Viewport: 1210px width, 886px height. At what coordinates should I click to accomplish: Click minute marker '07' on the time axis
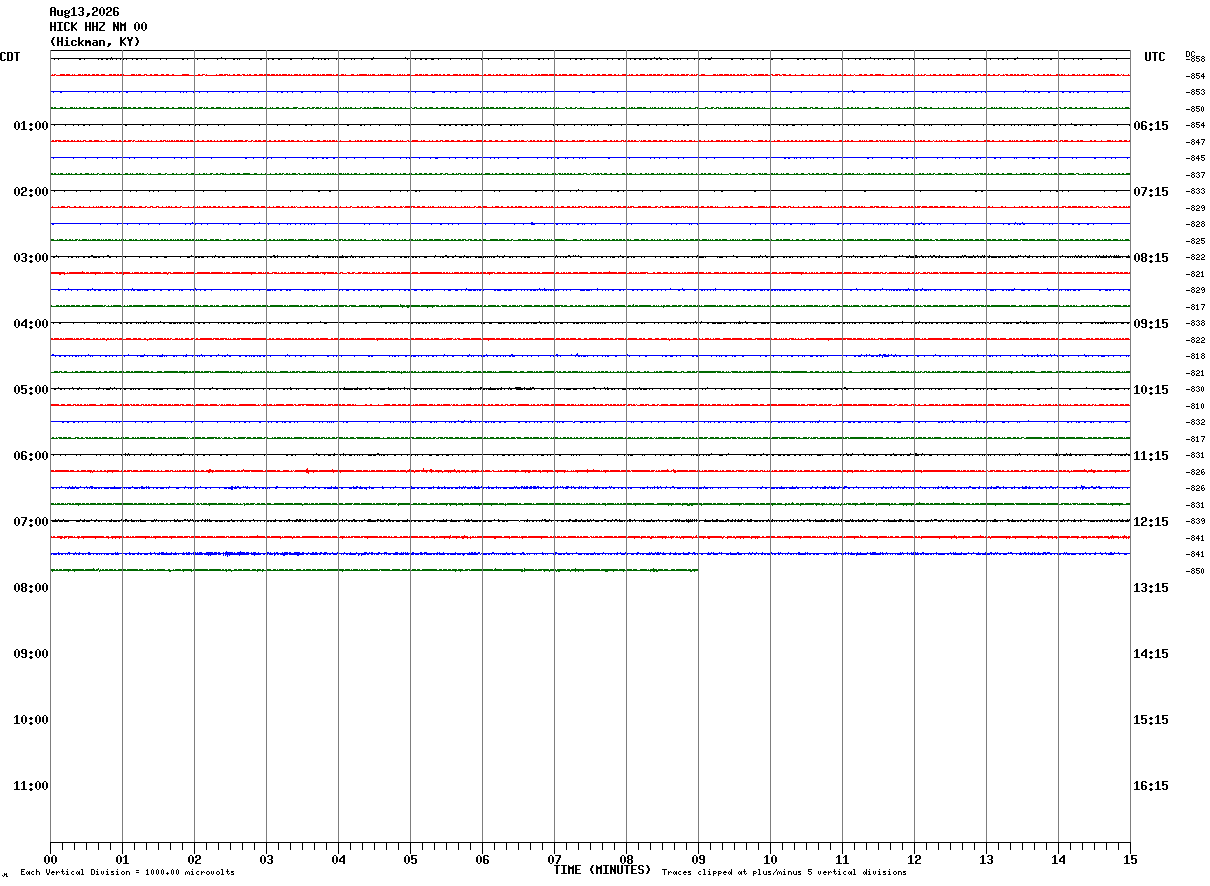click(554, 860)
